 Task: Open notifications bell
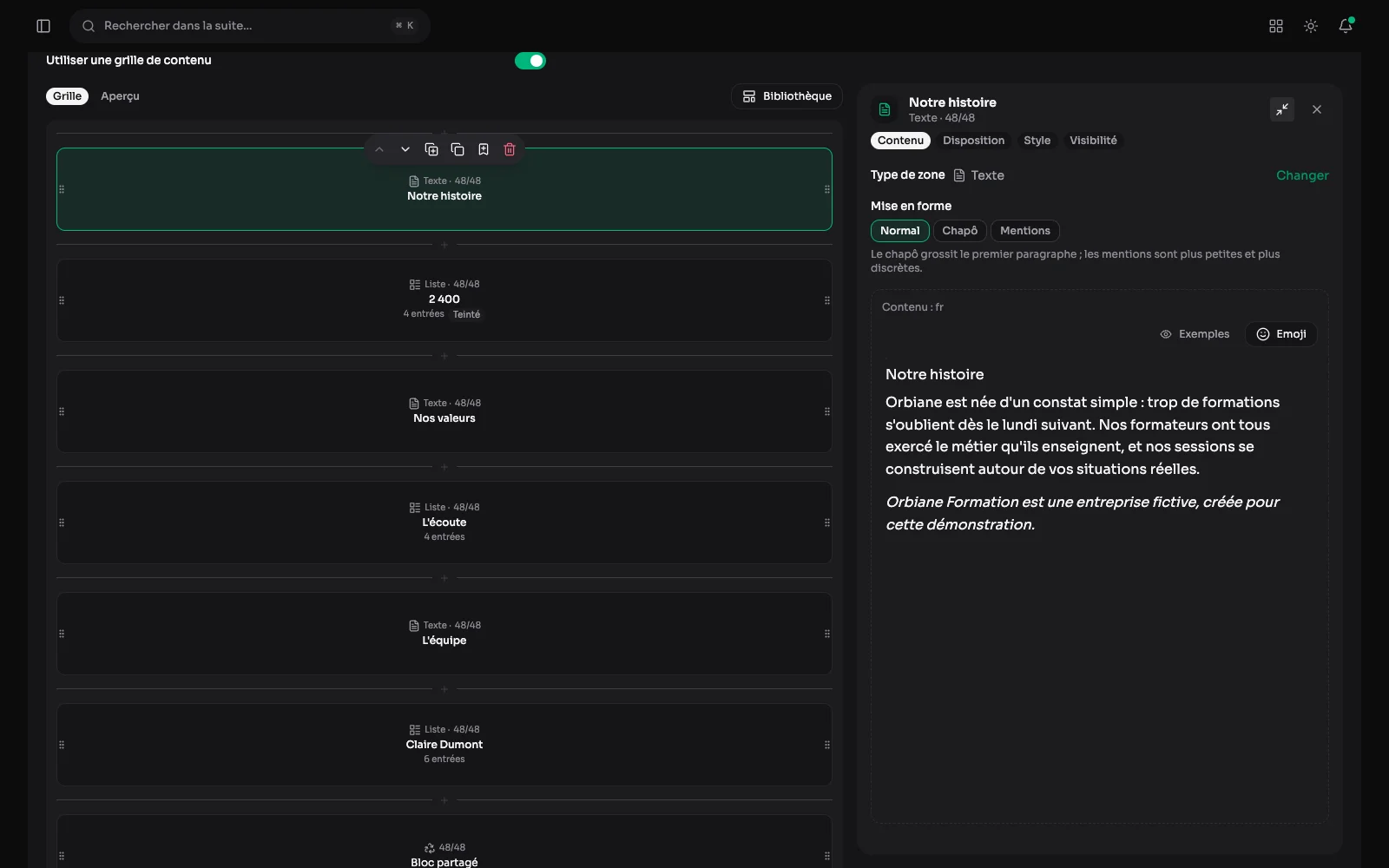click(1346, 26)
